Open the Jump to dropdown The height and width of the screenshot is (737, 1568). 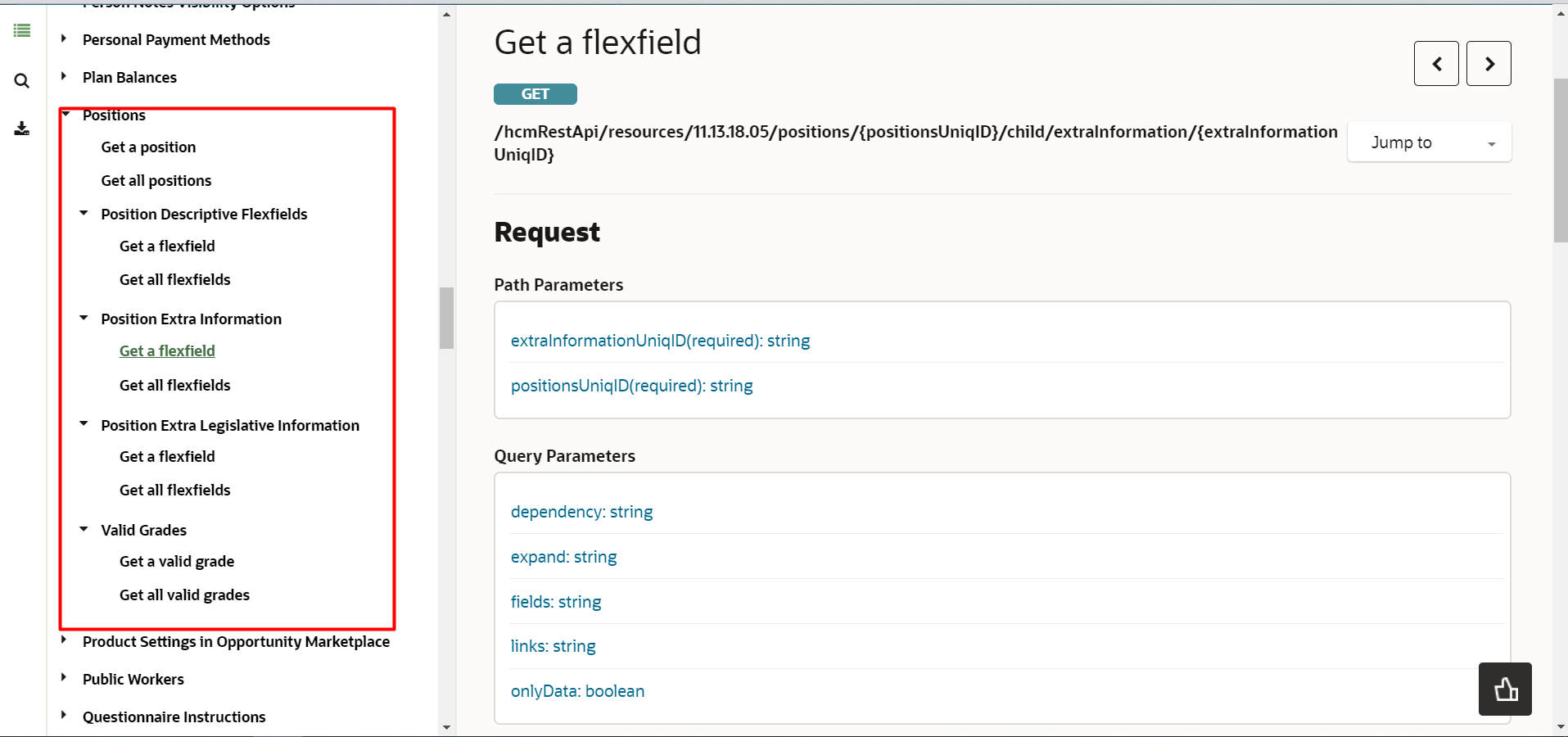[1429, 142]
